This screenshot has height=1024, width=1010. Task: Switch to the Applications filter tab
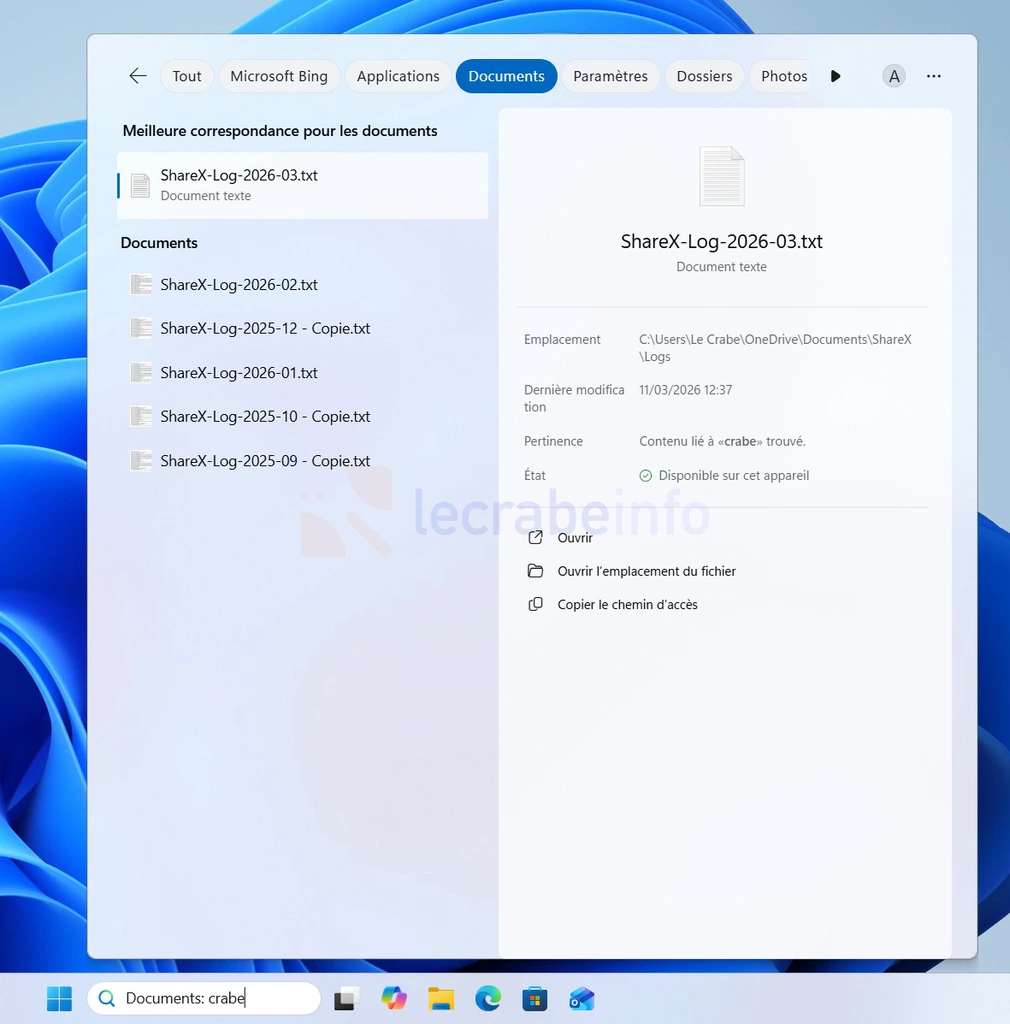point(398,76)
